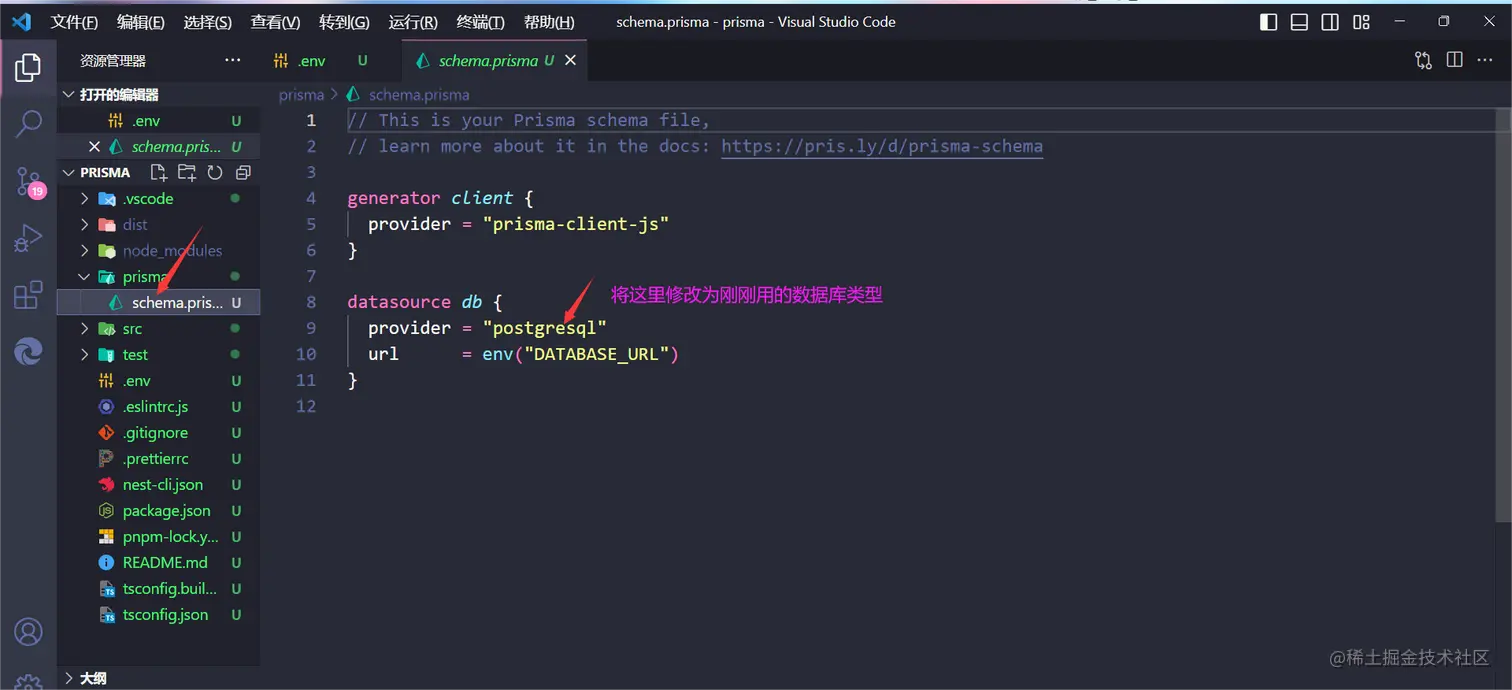Toggle primary side bar layout icon
The height and width of the screenshot is (690, 1512).
coord(1268,22)
